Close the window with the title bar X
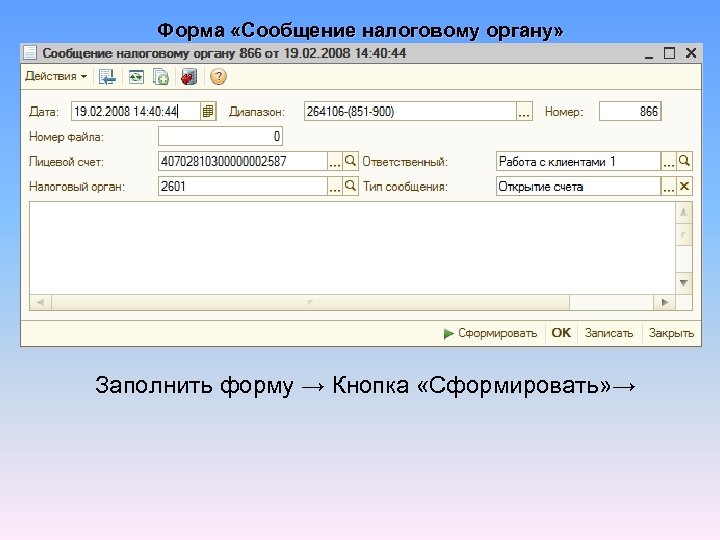Image resolution: width=720 pixels, height=540 pixels. 691,53
